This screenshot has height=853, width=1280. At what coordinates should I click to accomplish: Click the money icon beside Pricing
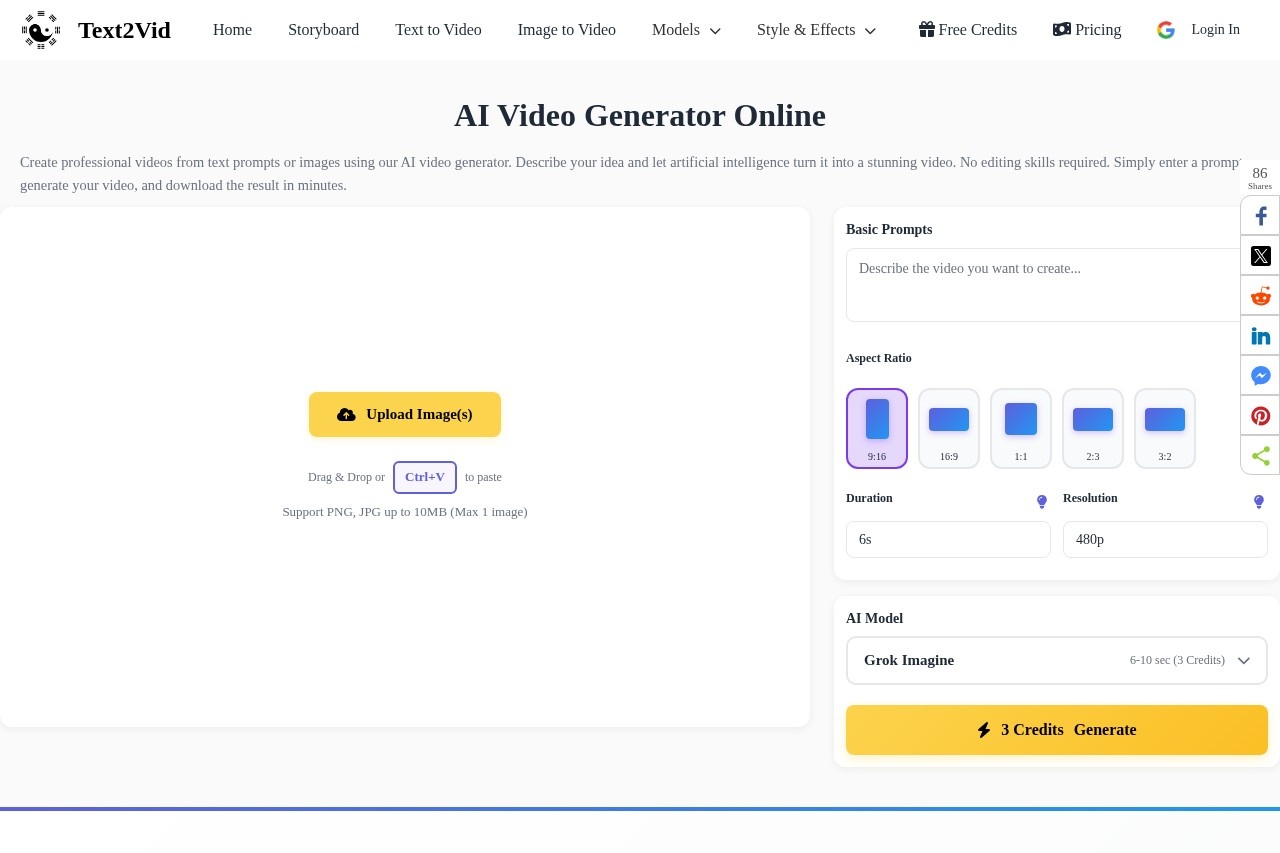(1062, 29)
